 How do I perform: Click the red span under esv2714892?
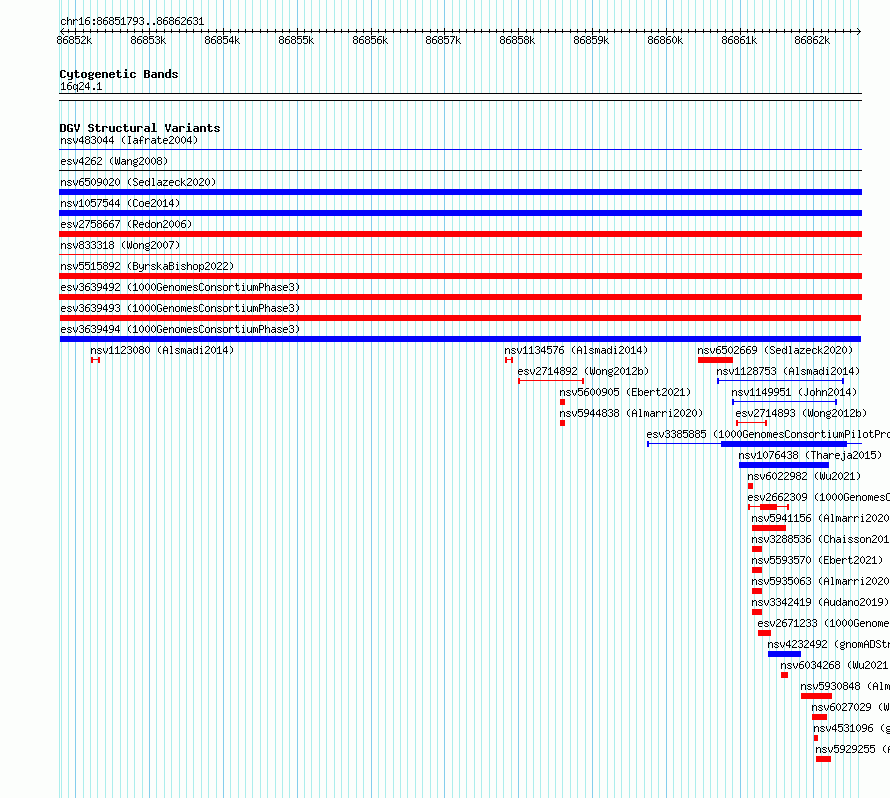[551, 381]
